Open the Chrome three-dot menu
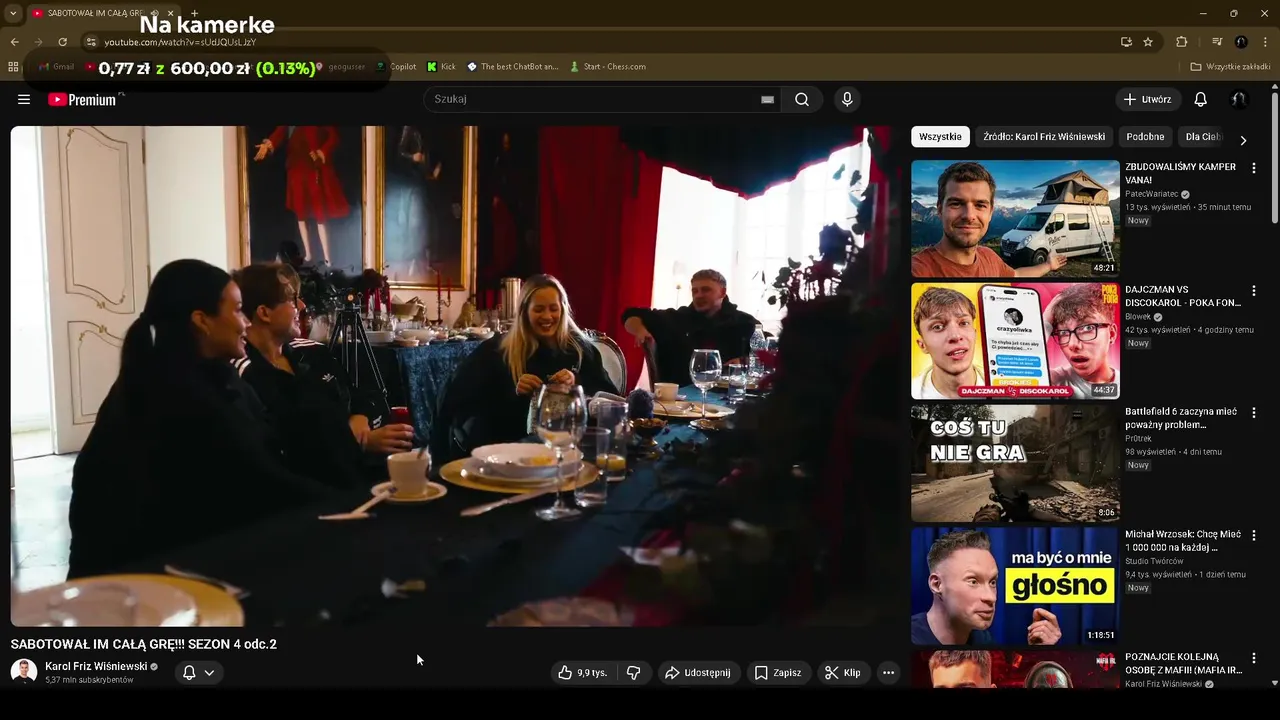1280x720 pixels. coord(1266,42)
